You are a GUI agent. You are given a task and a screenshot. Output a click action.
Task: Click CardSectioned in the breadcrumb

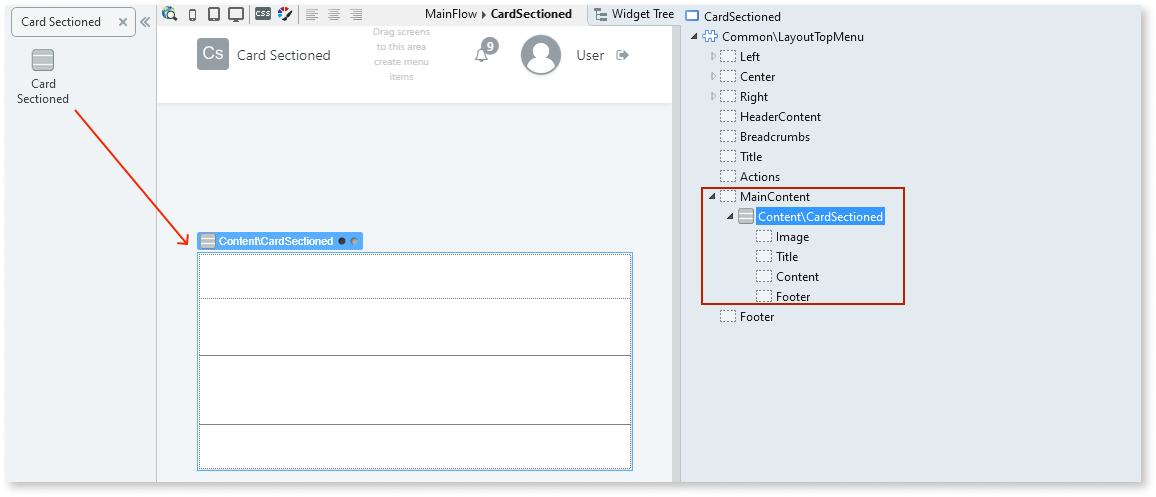(x=531, y=14)
